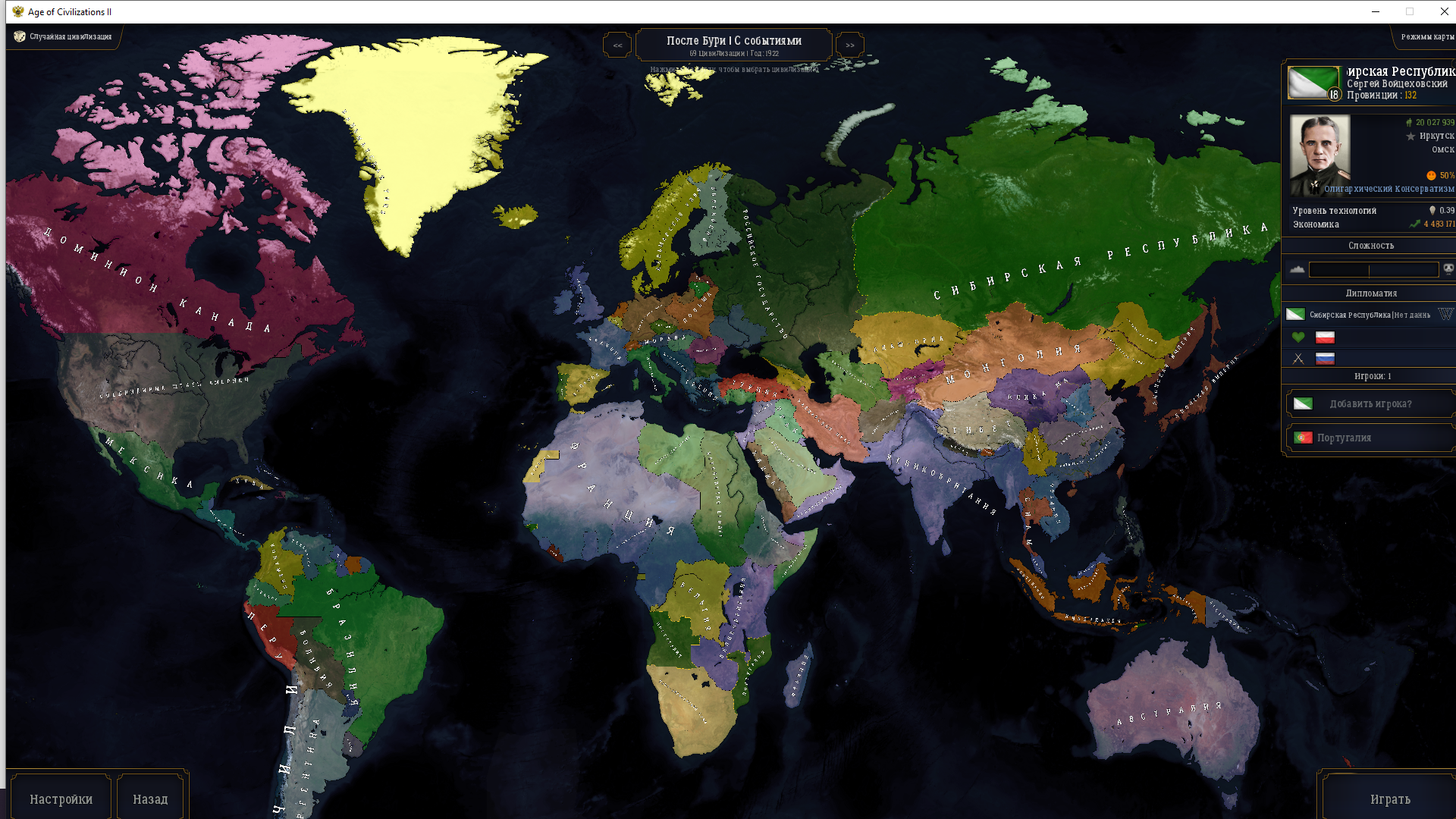Click the crossed swords war icon
Viewport: 1456px width, 819px height.
tap(1298, 359)
